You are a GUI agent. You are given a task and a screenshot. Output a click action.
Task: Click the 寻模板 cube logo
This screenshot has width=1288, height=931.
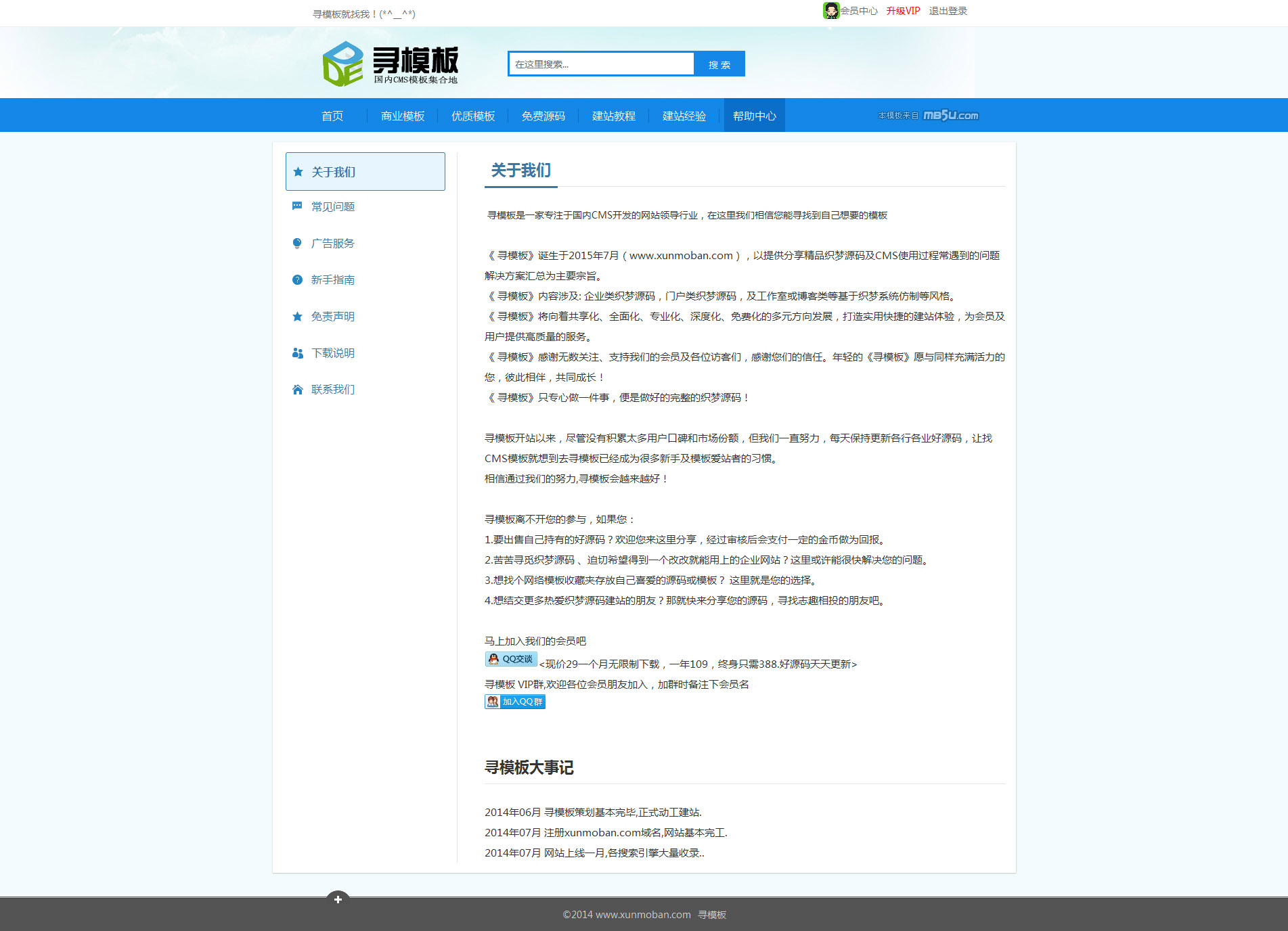coord(343,64)
